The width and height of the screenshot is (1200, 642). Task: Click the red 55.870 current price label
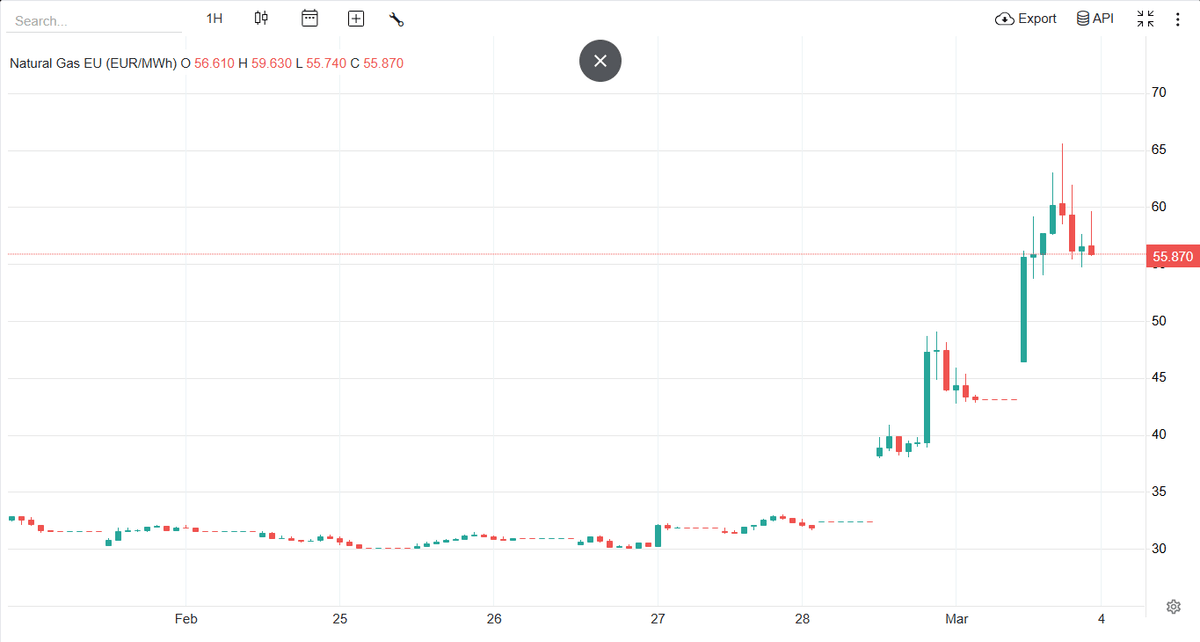tap(1172, 257)
